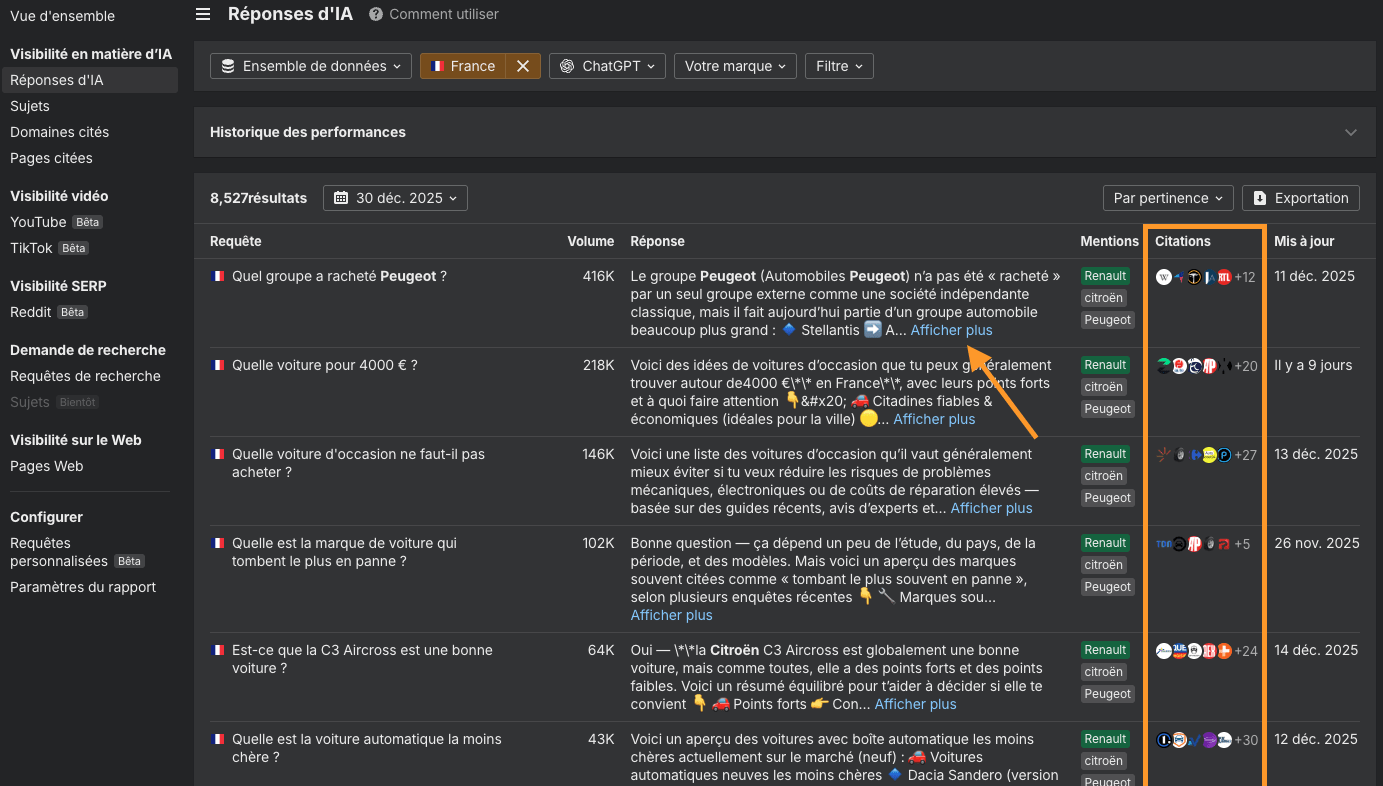Click Afficher plus for C3 Aircross response
The width and height of the screenshot is (1383, 786).
915,704
